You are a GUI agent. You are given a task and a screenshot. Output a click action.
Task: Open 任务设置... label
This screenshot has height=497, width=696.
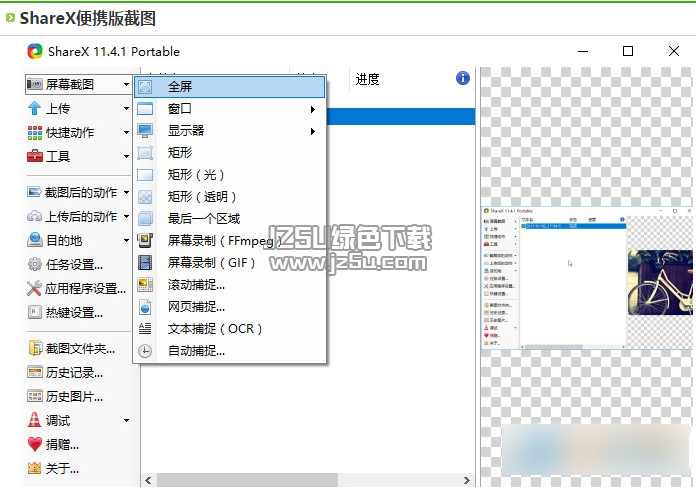74,264
